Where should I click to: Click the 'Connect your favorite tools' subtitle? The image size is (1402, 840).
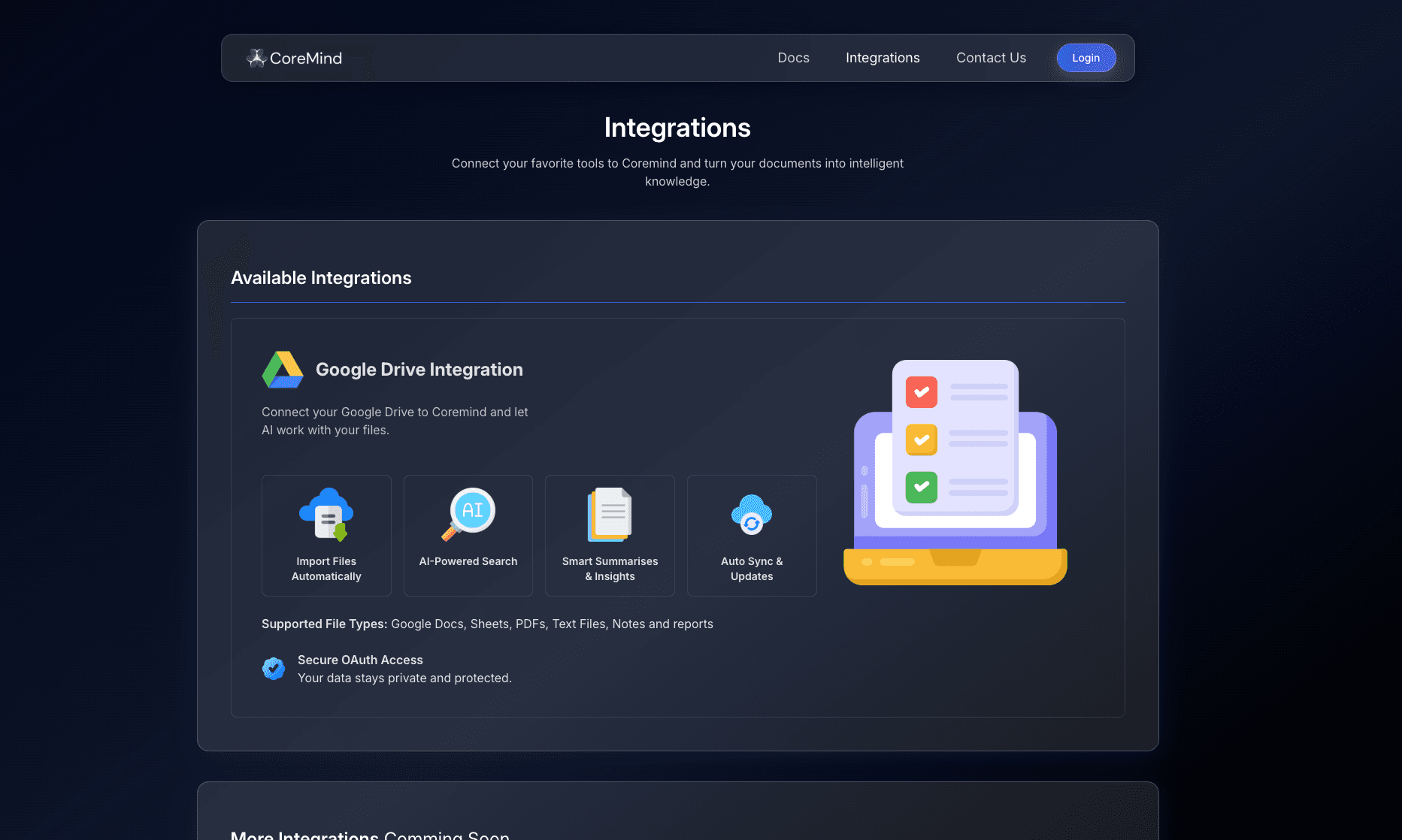(677, 172)
